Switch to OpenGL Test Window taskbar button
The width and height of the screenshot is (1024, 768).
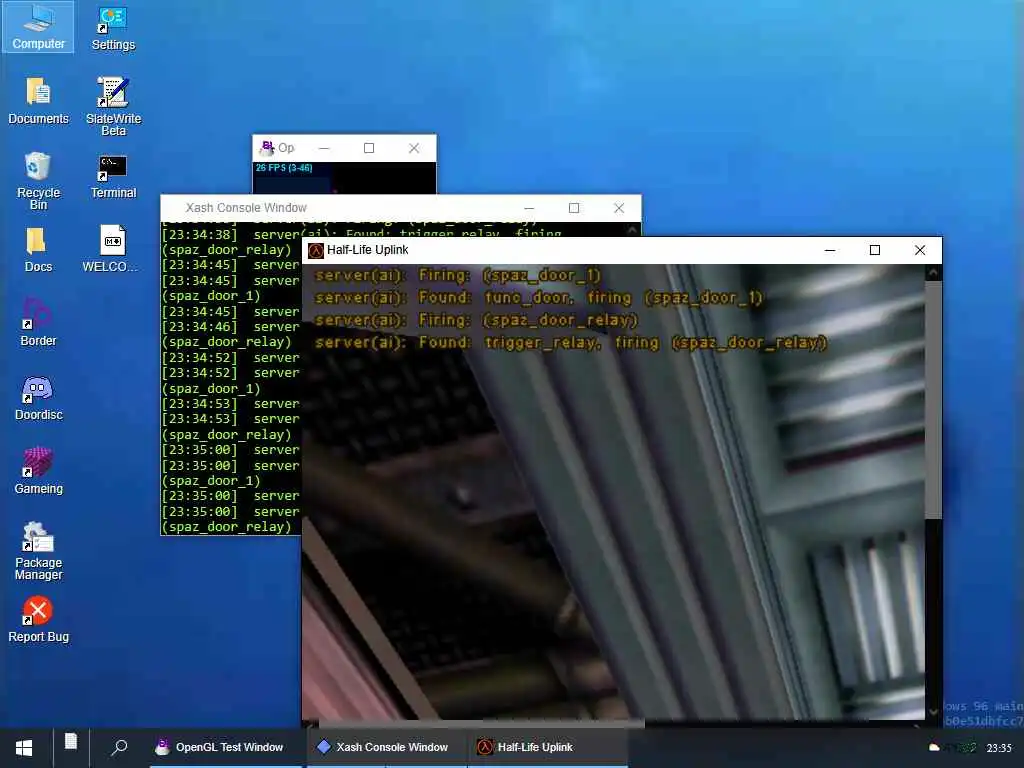click(x=228, y=747)
